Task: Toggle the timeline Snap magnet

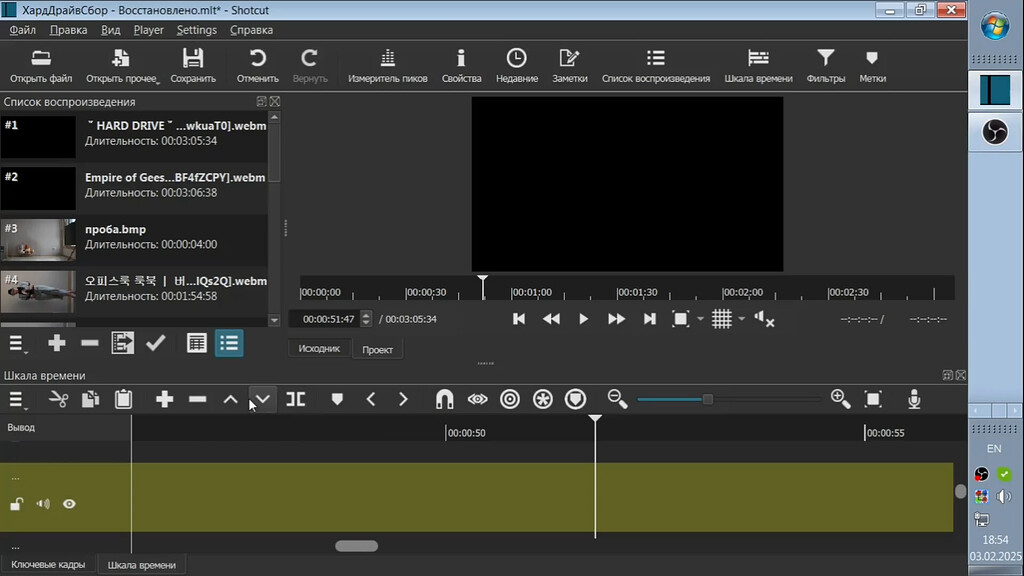Action: [x=445, y=399]
